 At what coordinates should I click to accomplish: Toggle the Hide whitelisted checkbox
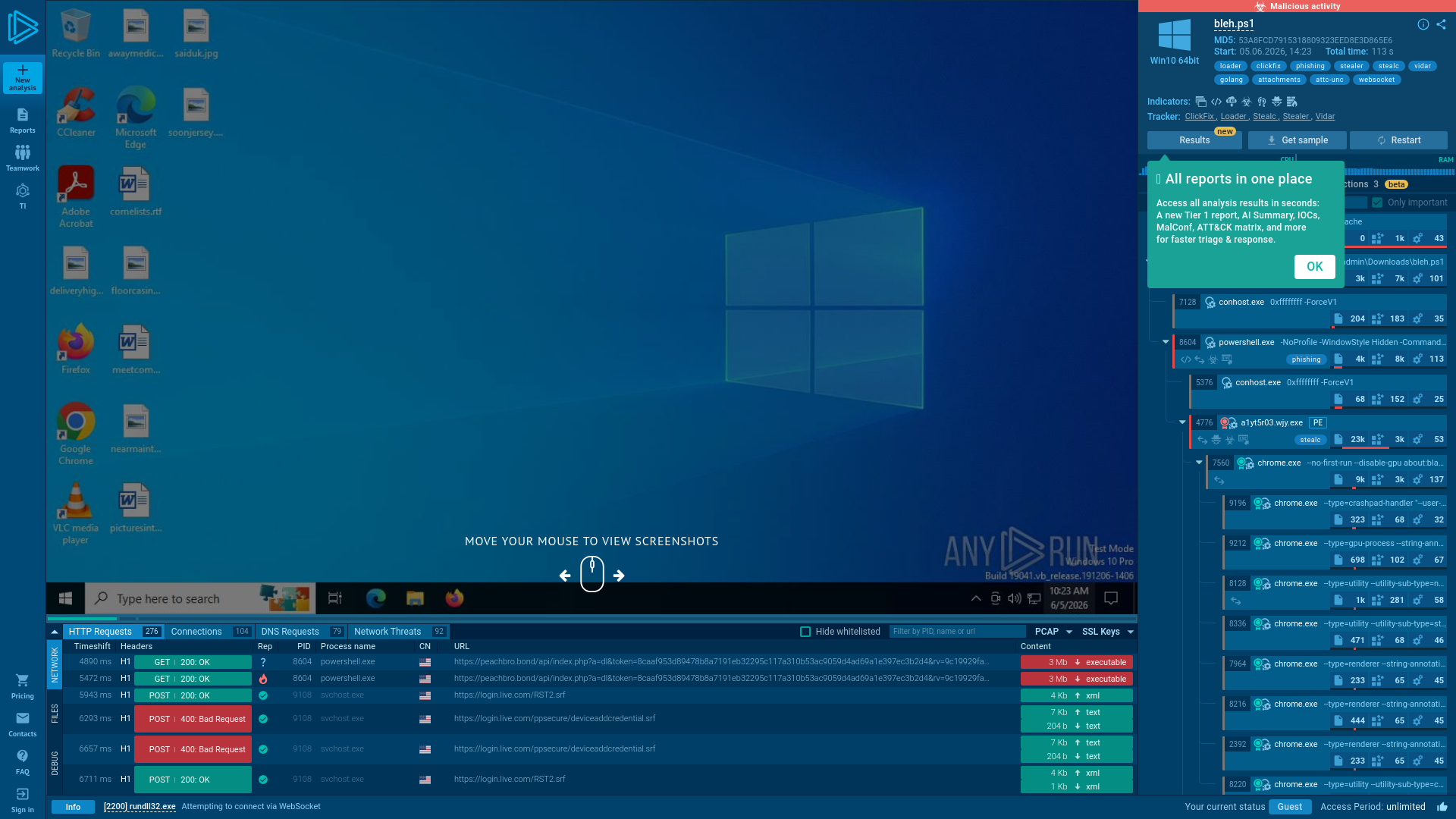tap(805, 632)
